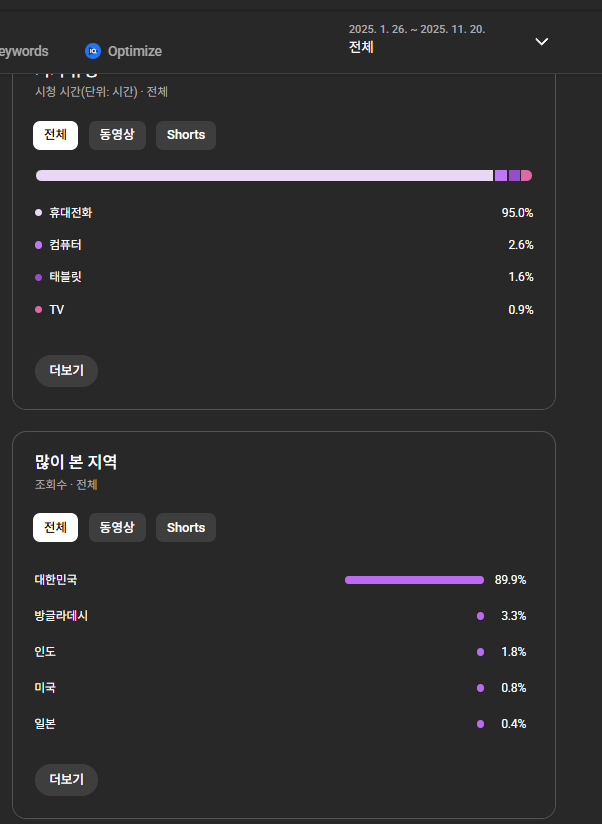Screen dimensions: 602x824
Task: Click the 컴퓨터 legend dot
Action: pos(39,245)
